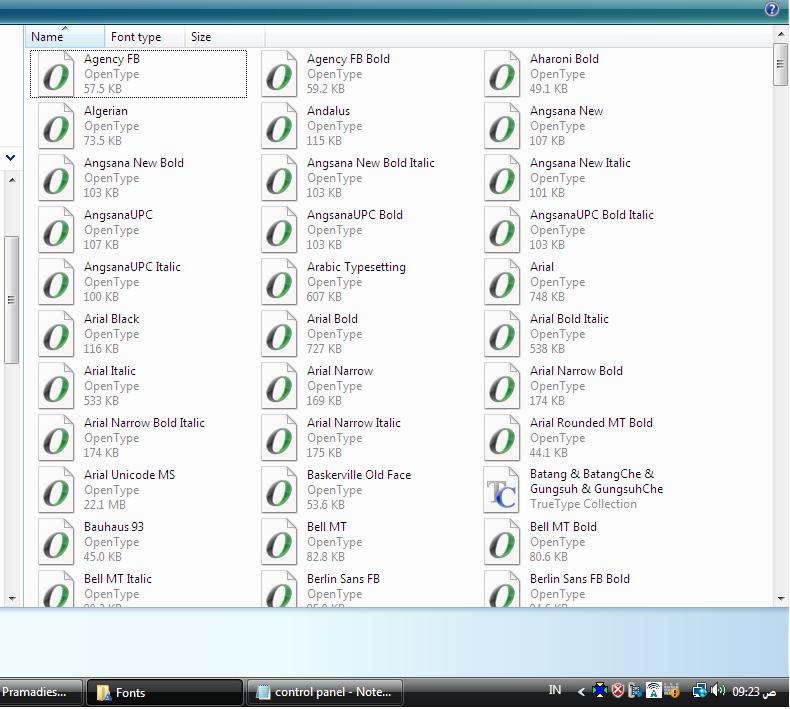The width and height of the screenshot is (790, 709).
Task: Click the left pane scroll-down arrow
Action: [12, 599]
